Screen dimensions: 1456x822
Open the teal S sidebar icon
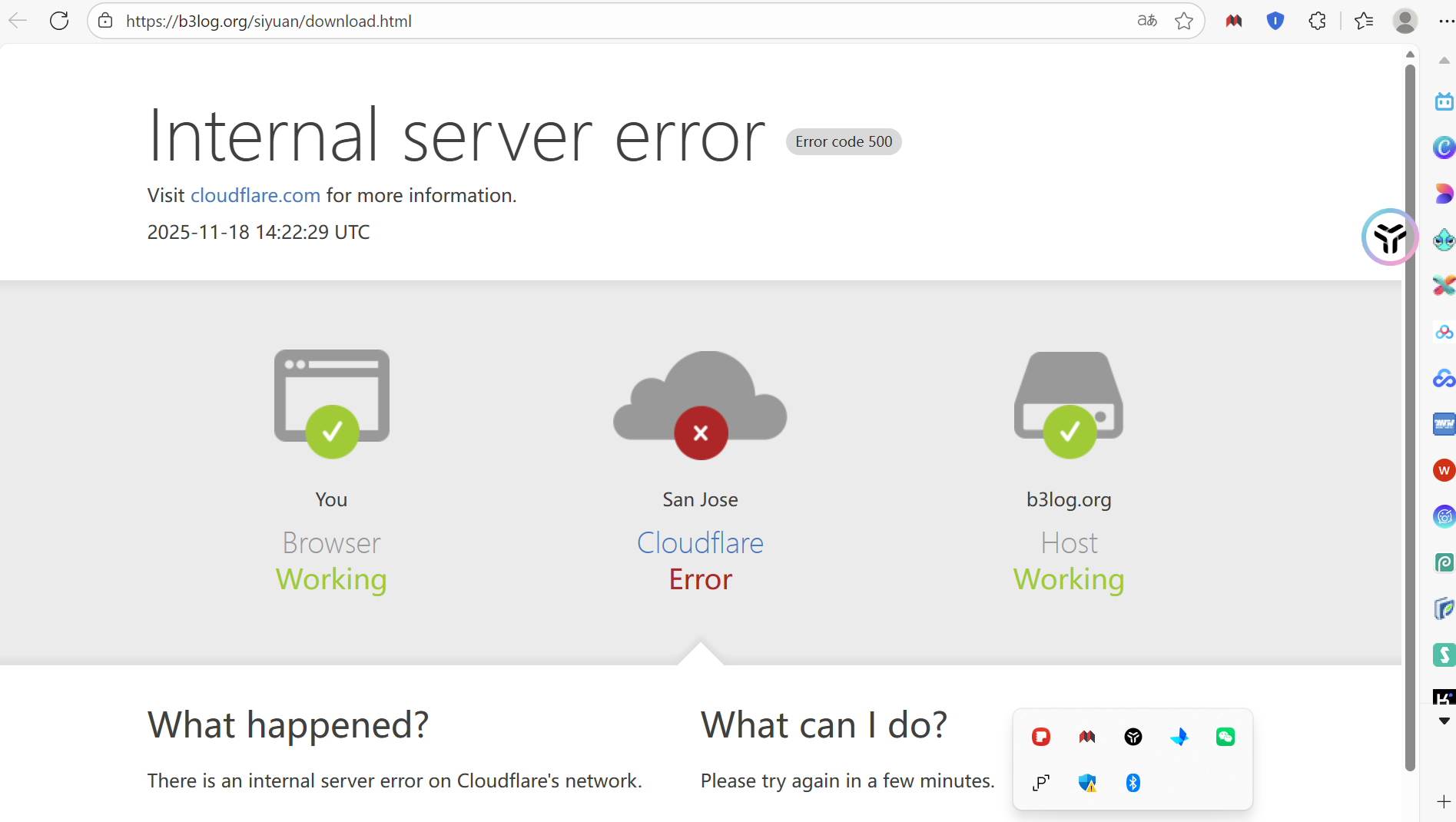click(1444, 655)
